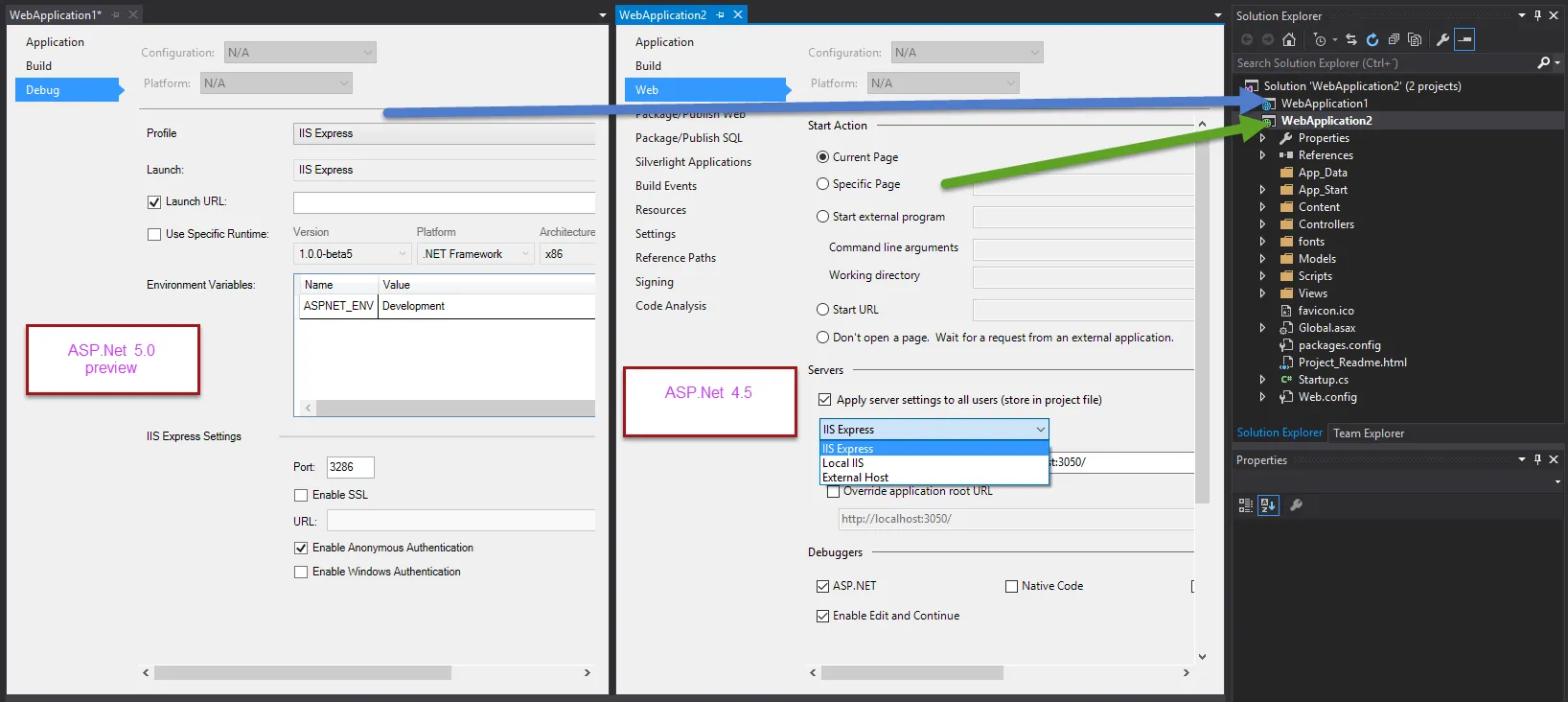This screenshot has height=702, width=1568.
Task: Click the Preview Selected Items toolbar icon
Action: pos(1464,39)
